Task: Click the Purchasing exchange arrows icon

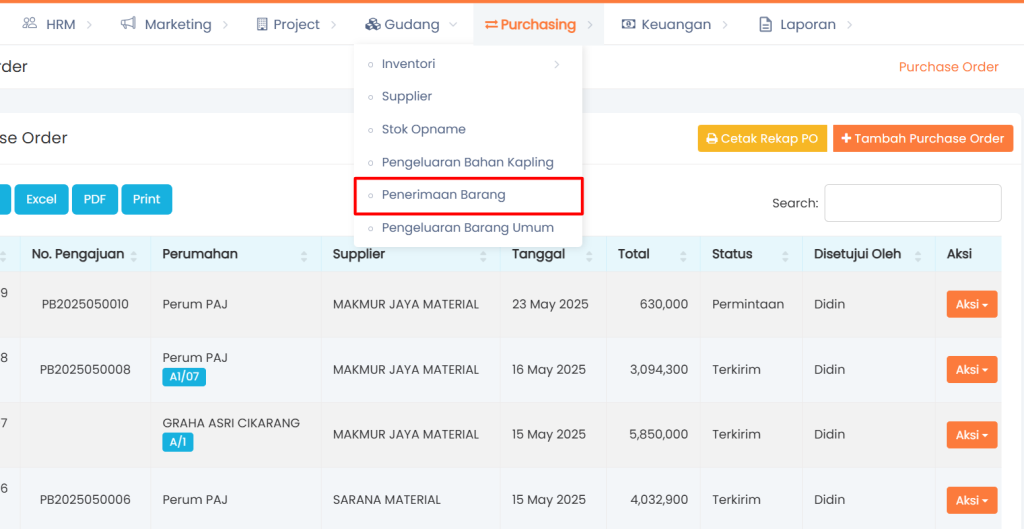Action: pos(491,24)
